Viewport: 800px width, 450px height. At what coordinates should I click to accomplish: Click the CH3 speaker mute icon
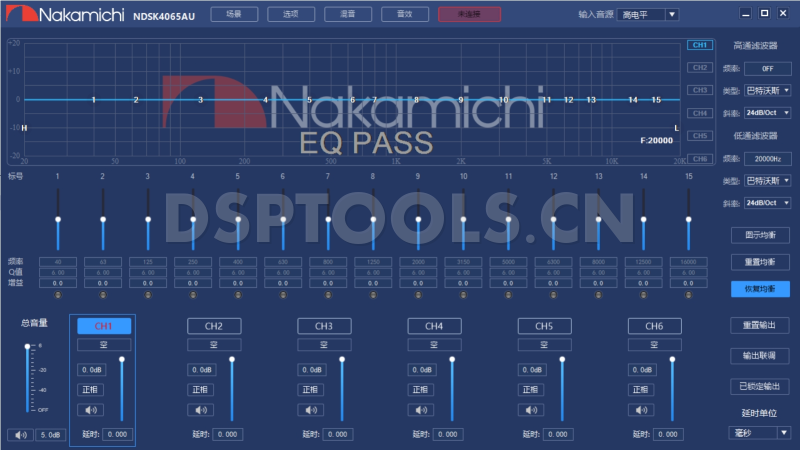(310, 409)
